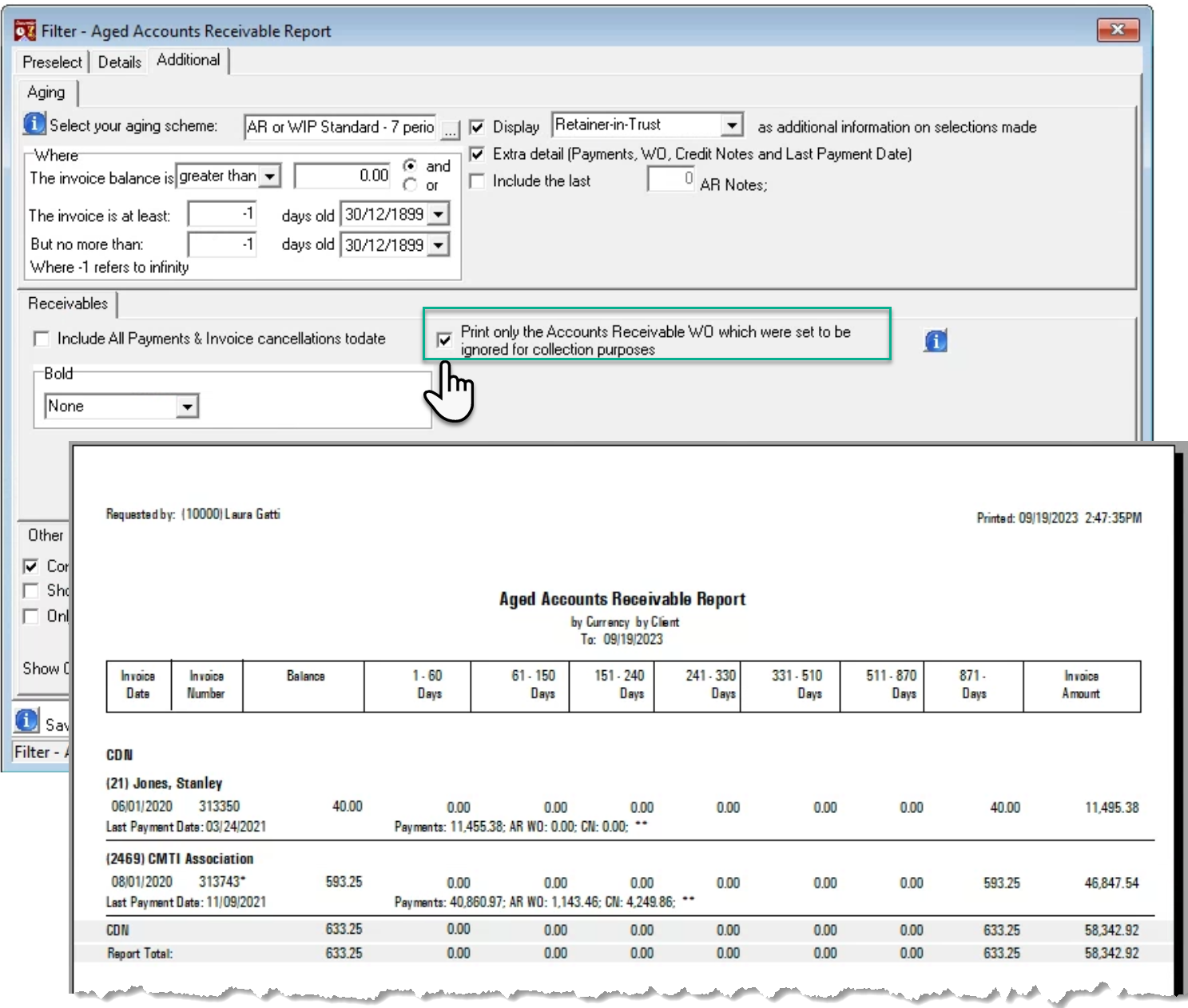Click the Report Total label
This screenshot has width=1188, height=1008.
139,954
